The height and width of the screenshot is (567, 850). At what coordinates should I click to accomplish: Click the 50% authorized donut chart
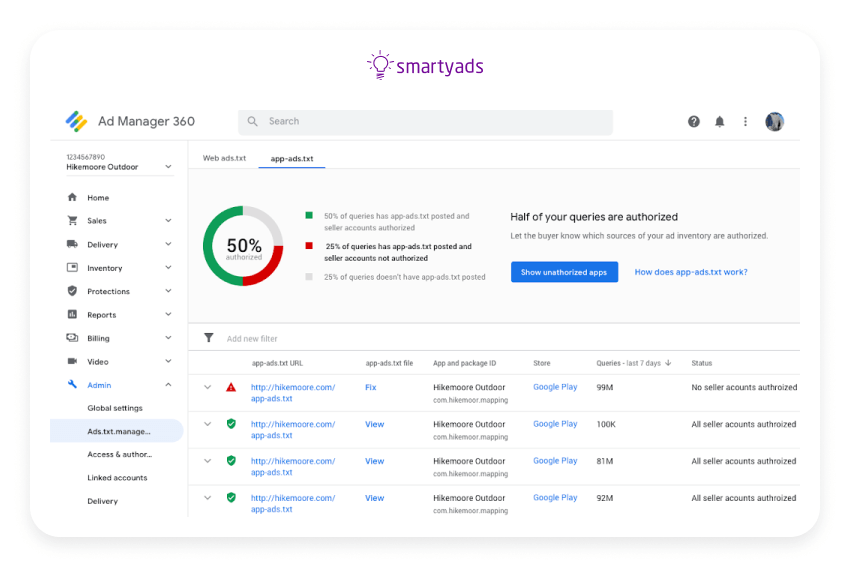tap(243, 246)
